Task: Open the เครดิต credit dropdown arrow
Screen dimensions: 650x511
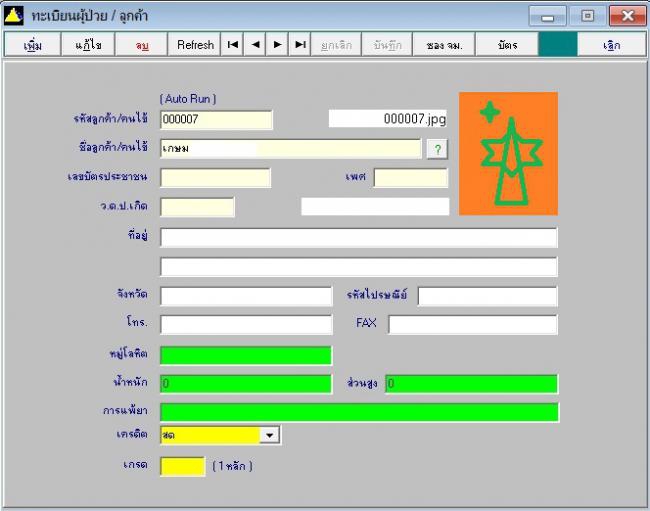Action: (x=269, y=435)
